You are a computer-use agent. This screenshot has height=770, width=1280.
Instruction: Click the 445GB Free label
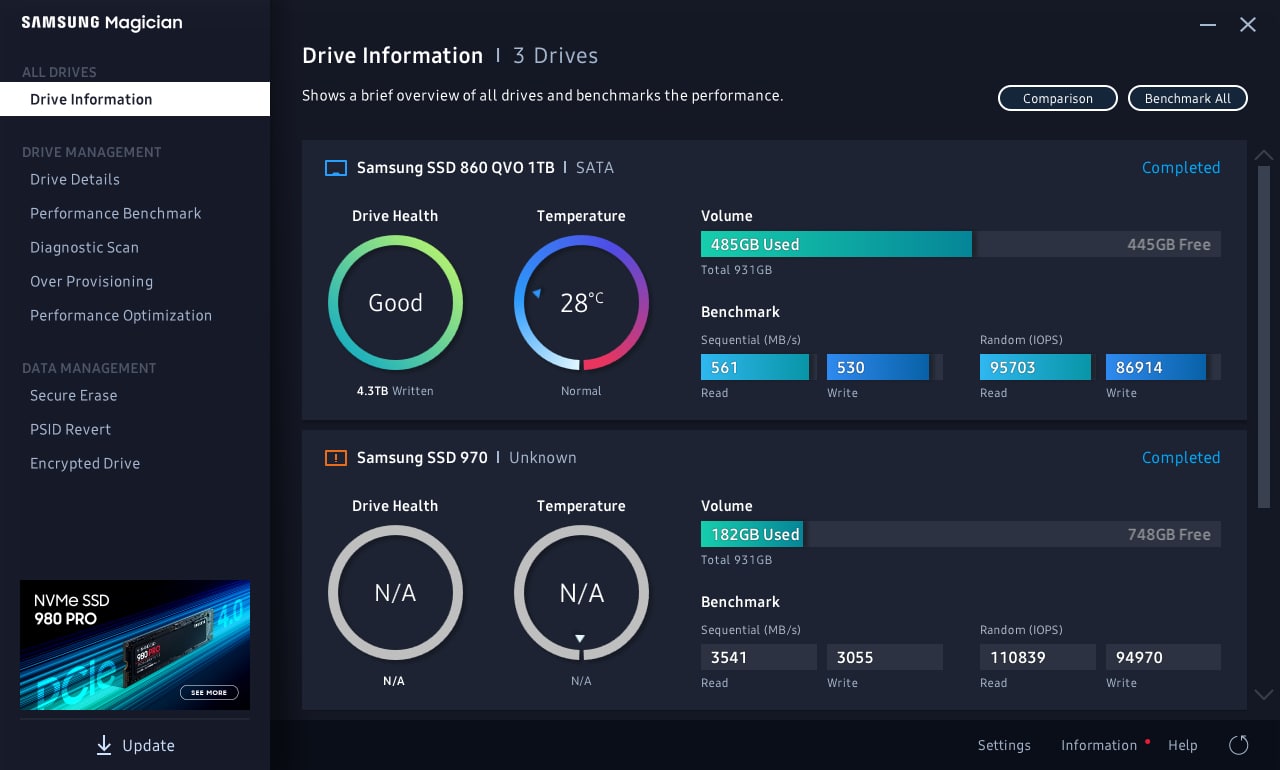coord(1168,244)
